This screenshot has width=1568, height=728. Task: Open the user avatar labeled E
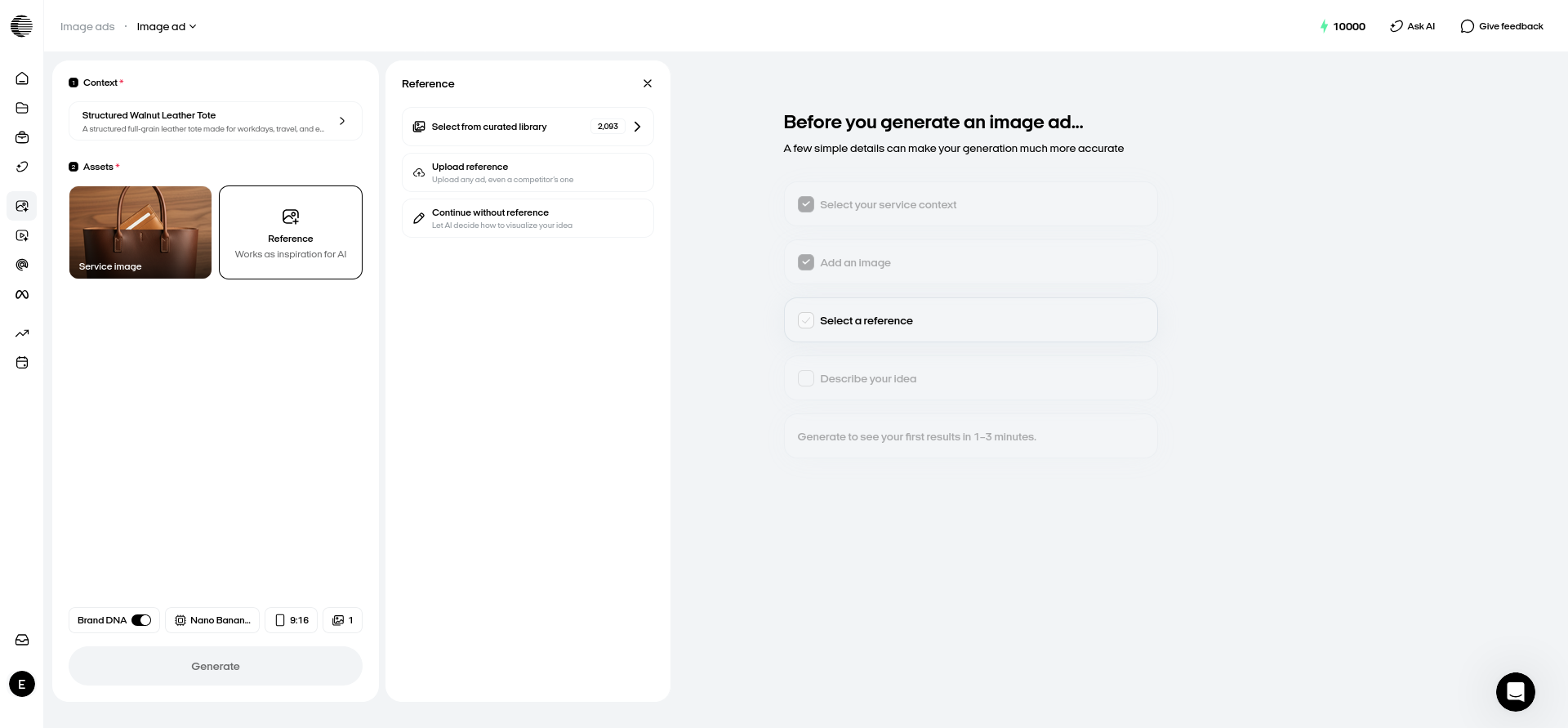click(x=22, y=684)
